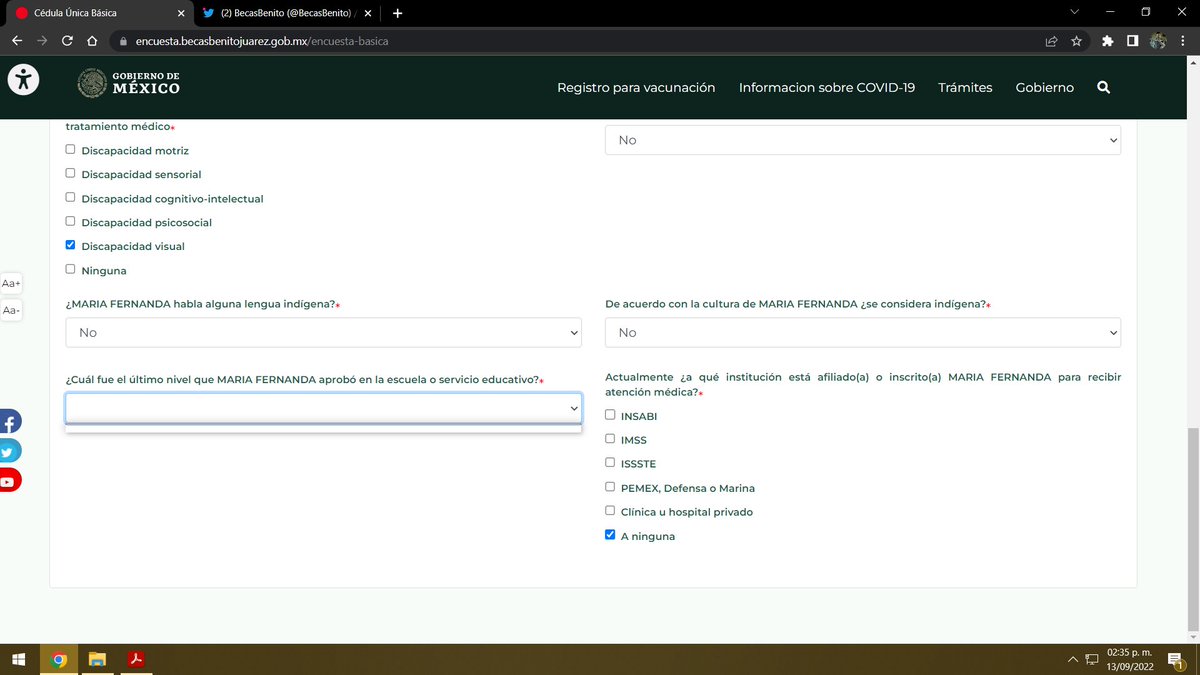The width and height of the screenshot is (1200, 675).
Task: Check Discapacidad motriz
Action: click(70, 150)
